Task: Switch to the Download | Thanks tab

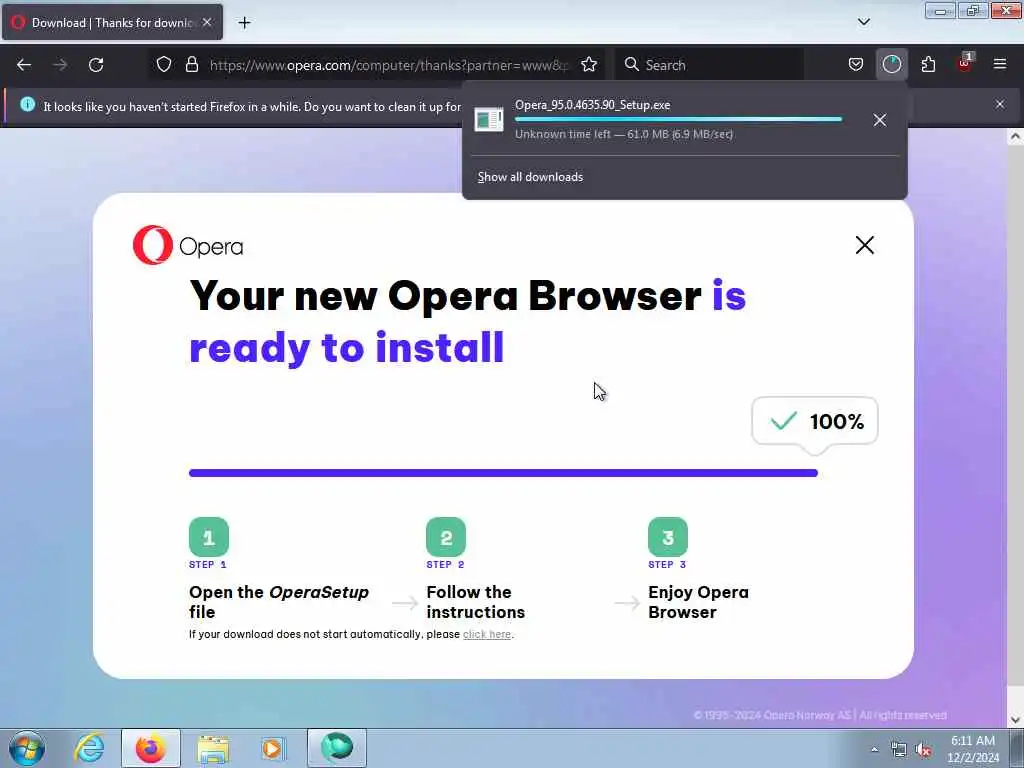Action: [112, 23]
